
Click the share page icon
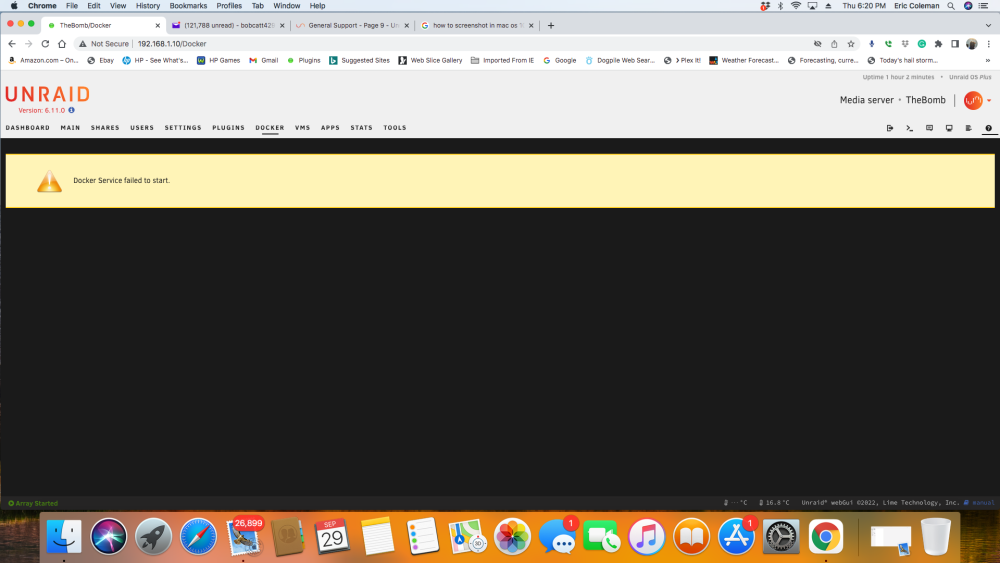click(834, 43)
